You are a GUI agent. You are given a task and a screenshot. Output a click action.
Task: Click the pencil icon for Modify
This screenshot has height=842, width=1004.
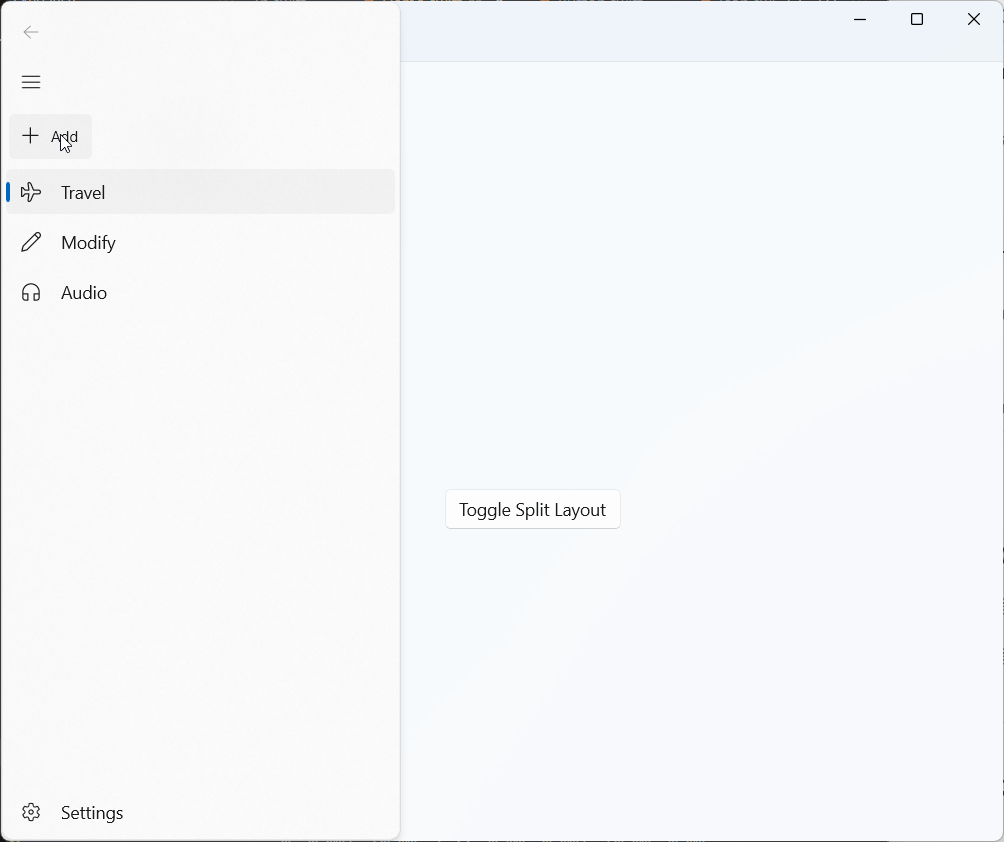pos(31,242)
